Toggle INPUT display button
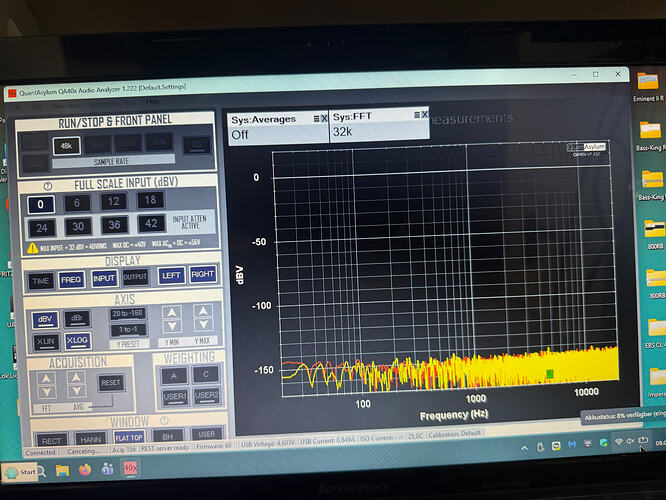The image size is (666, 500). (x=104, y=279)
